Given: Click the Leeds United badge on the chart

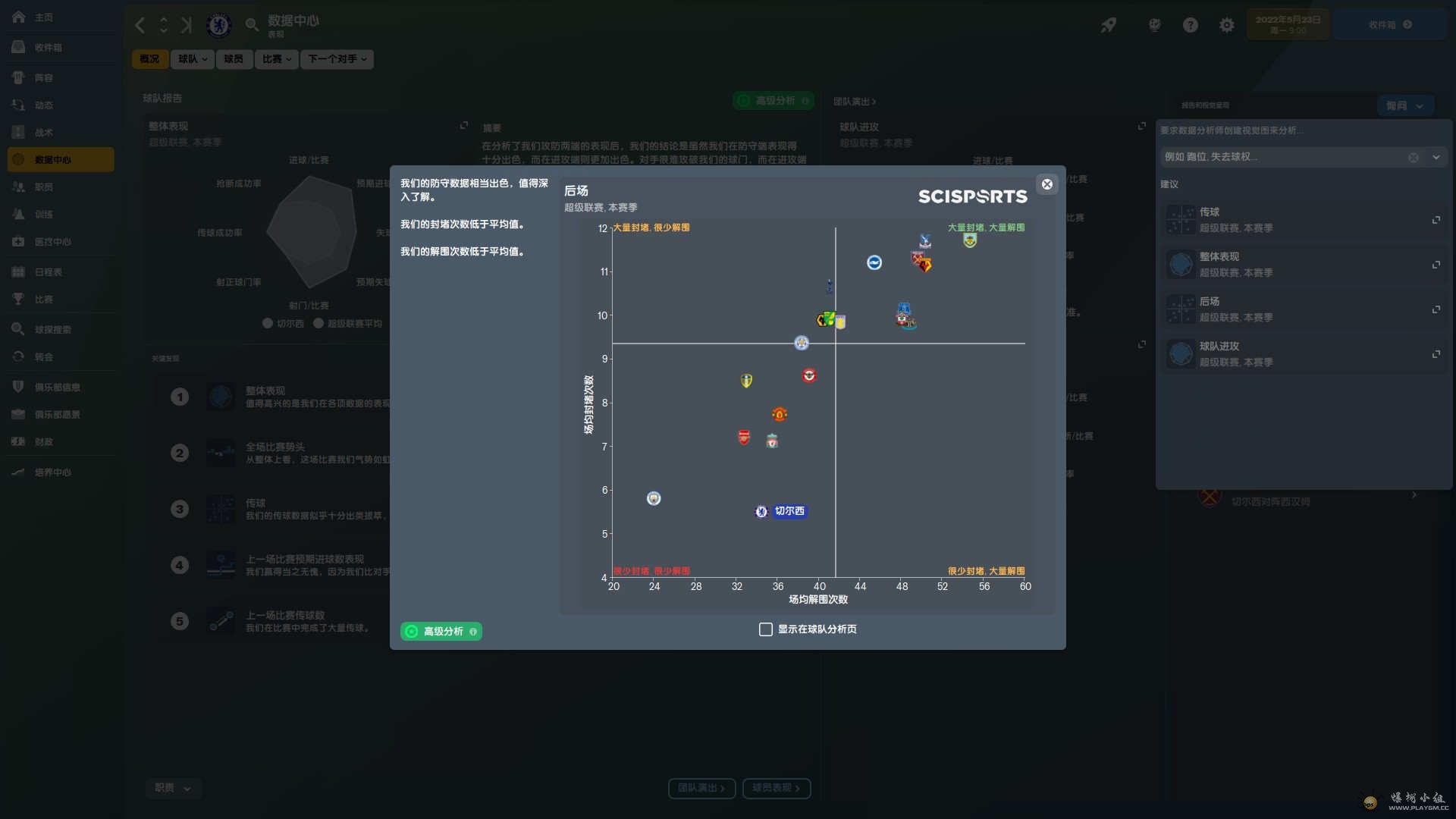Looking at the screenshot, I should [746, 381].
